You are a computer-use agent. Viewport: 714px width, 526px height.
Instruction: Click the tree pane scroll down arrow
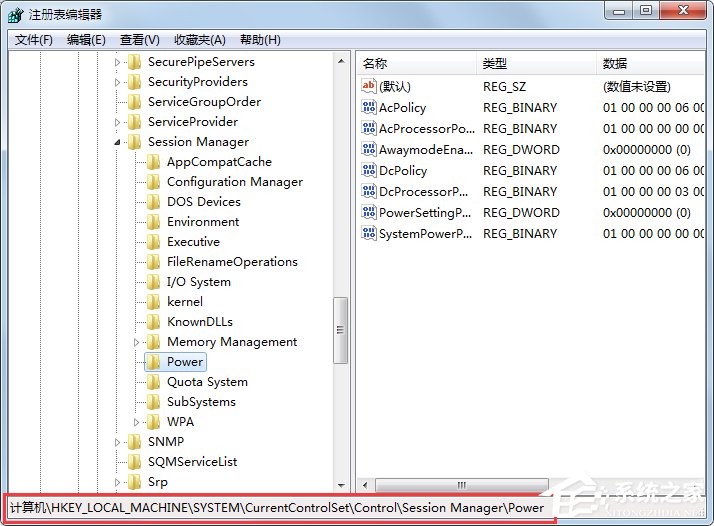coord(341,485)
